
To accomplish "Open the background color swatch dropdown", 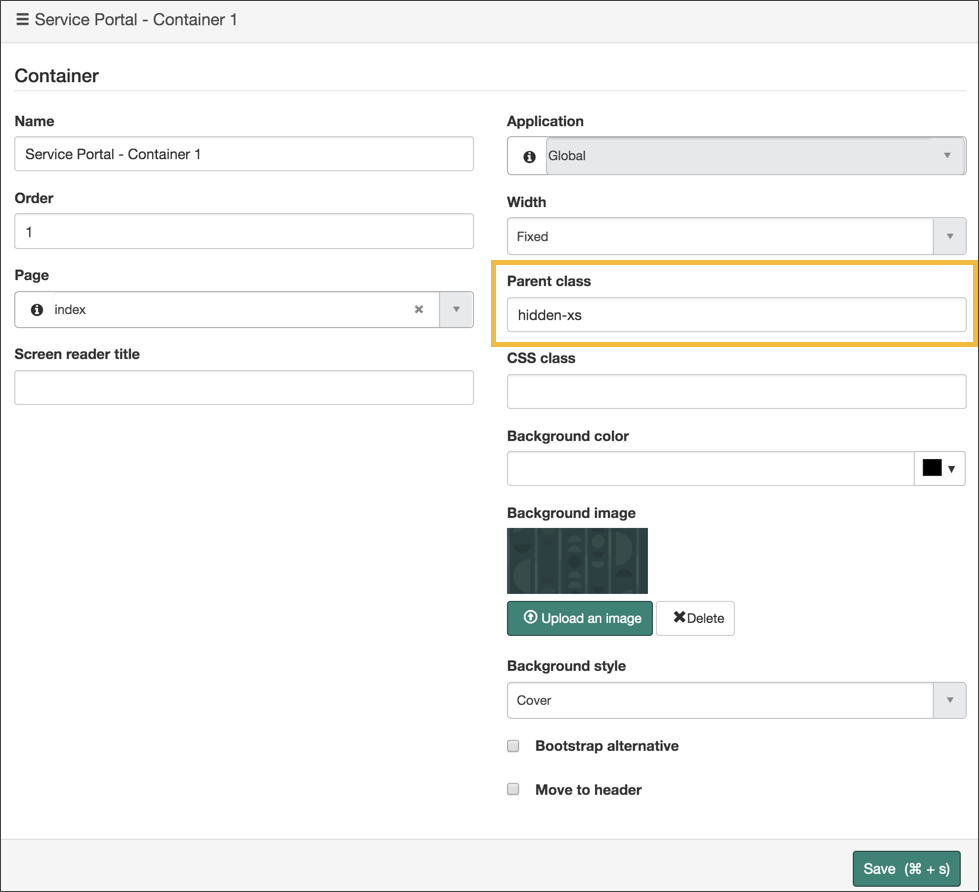I will pos(955,468).
